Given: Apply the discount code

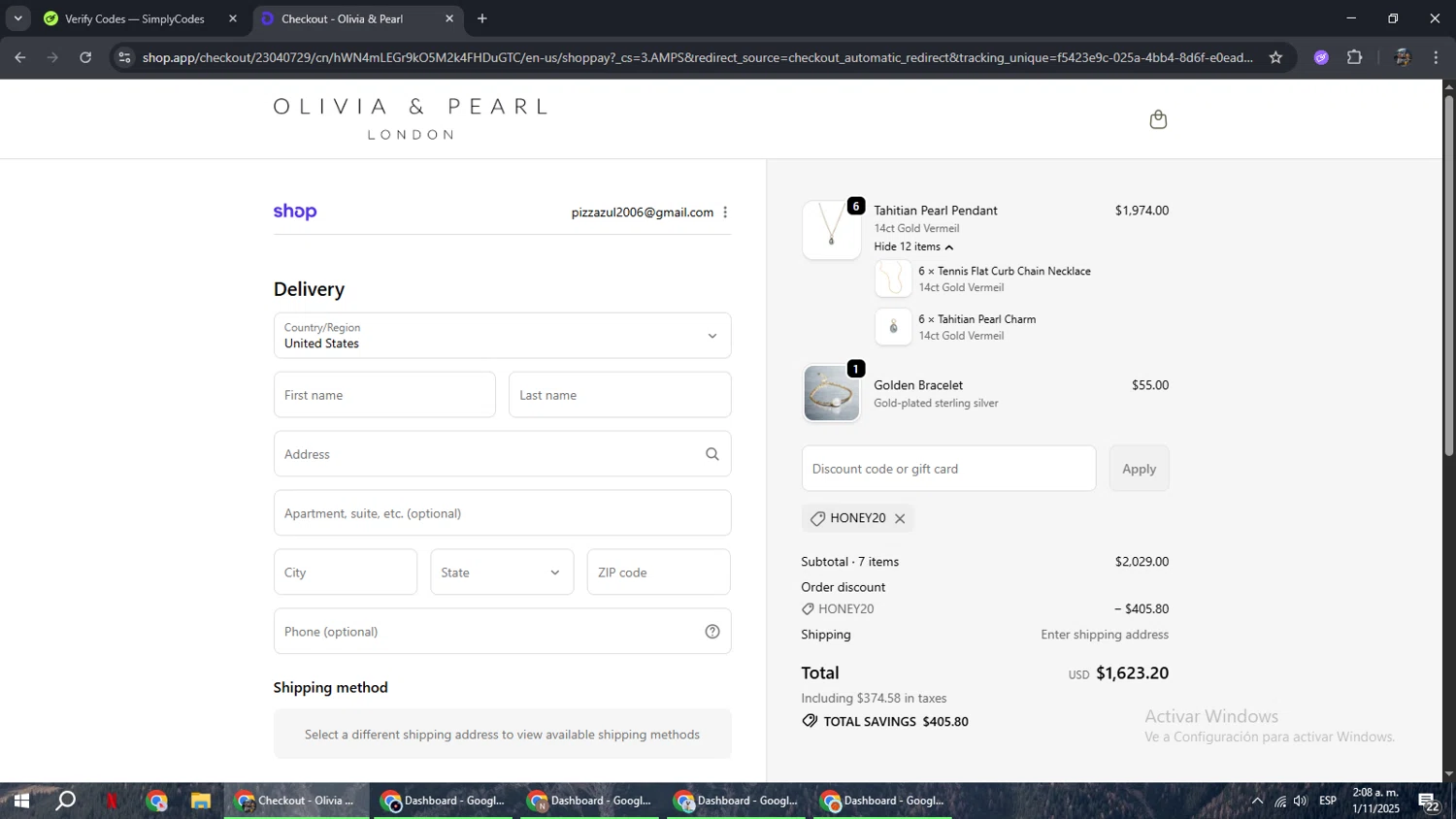Looking at the screenshot, I should [x=1139, y=469].
